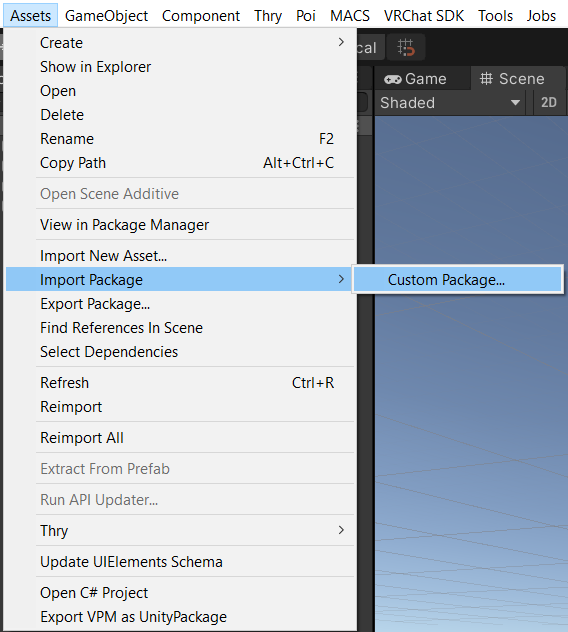Click Select Dependencies
568x632 pixels.
coord(179,351)
